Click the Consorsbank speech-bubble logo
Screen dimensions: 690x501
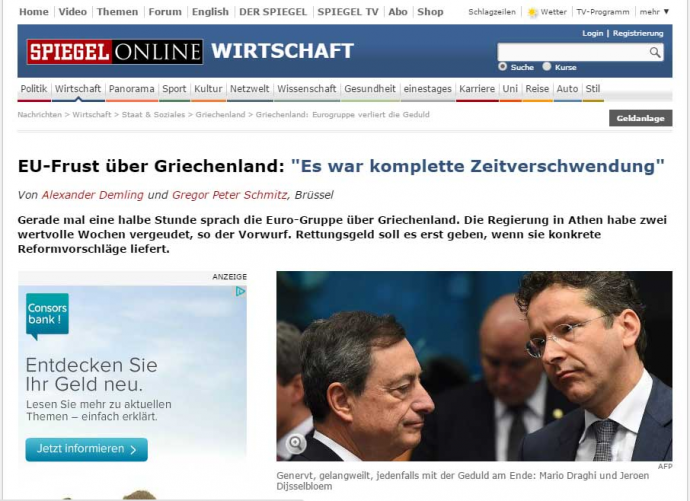[47, 316]
